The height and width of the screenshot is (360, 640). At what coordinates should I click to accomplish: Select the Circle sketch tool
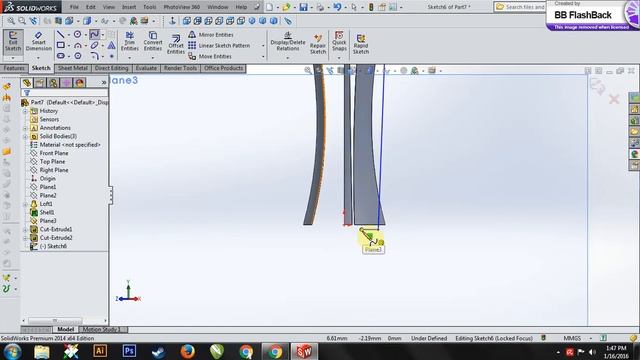(78, 34)
